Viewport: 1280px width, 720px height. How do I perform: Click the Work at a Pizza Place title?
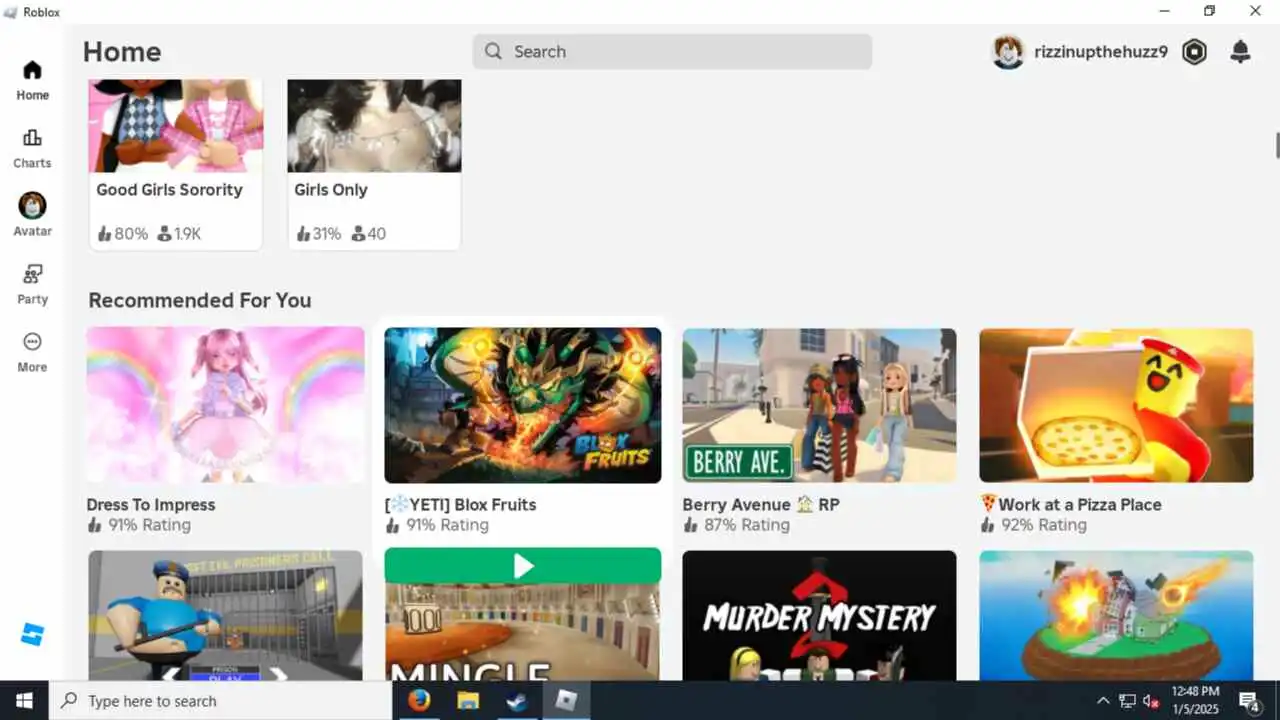pyautogui.click(x=1071, y=505)
